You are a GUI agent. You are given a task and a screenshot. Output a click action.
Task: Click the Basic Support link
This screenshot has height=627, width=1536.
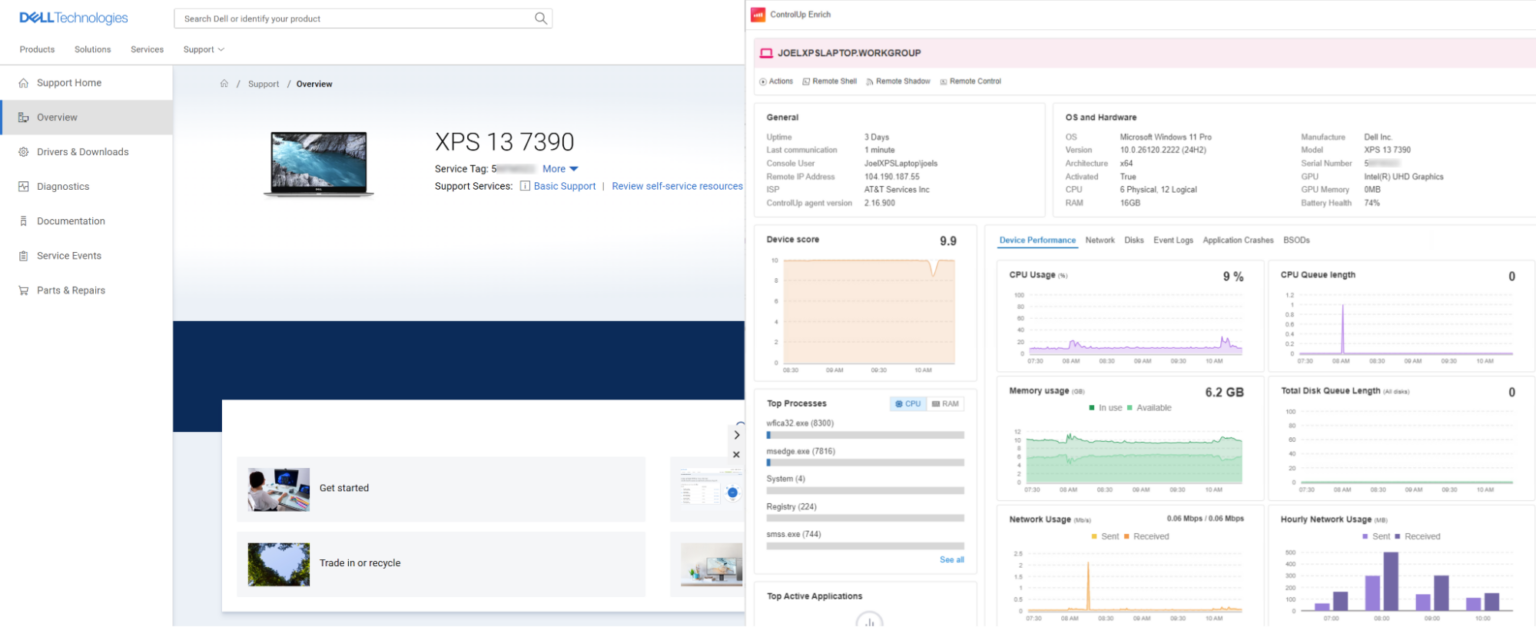[x=564, y=185]
